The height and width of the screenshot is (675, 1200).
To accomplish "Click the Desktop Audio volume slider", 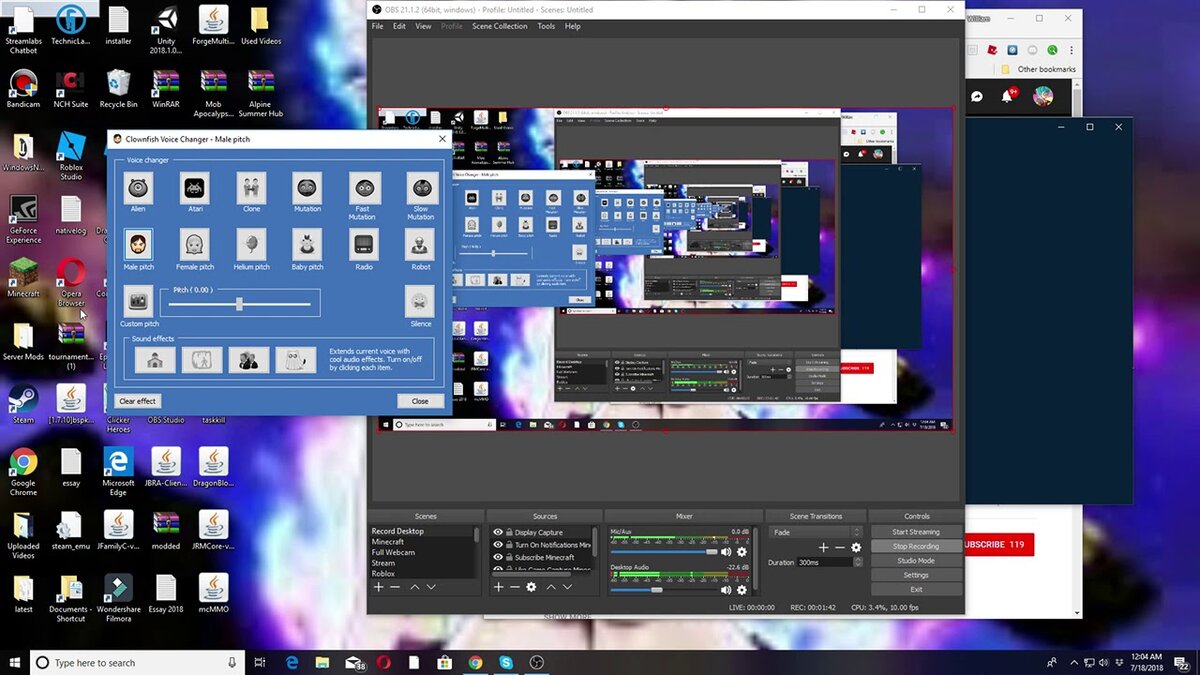I will pos(664,590).
